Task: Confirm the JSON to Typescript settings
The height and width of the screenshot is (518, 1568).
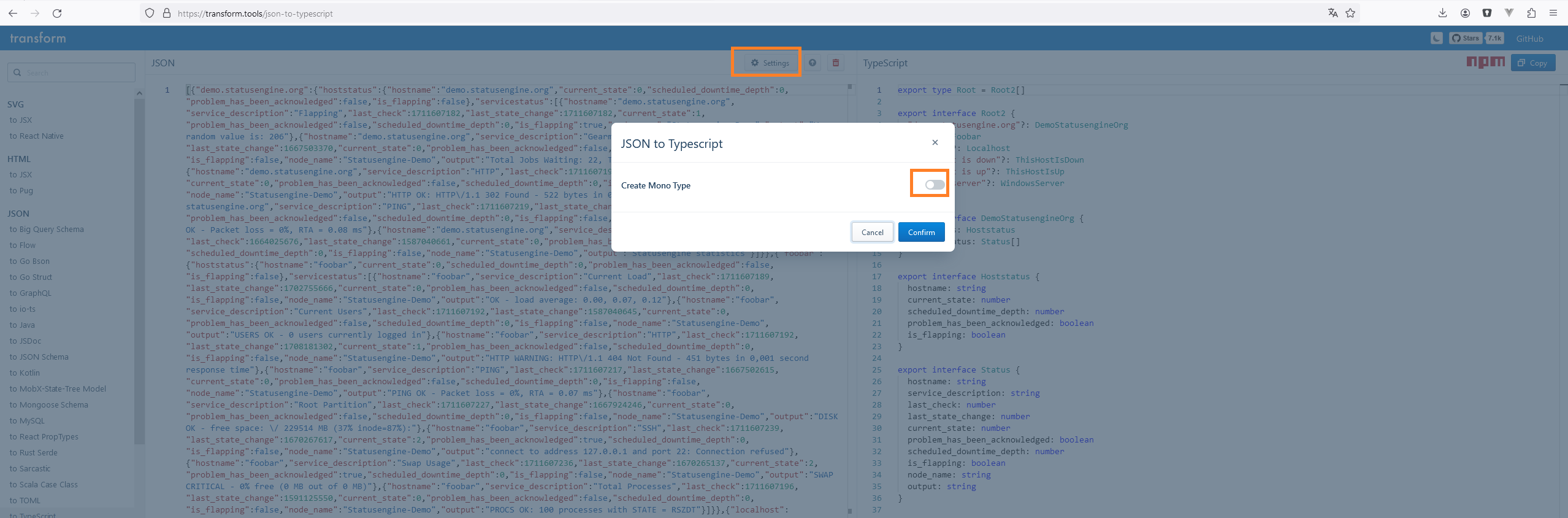Action: tap(921, 232)
